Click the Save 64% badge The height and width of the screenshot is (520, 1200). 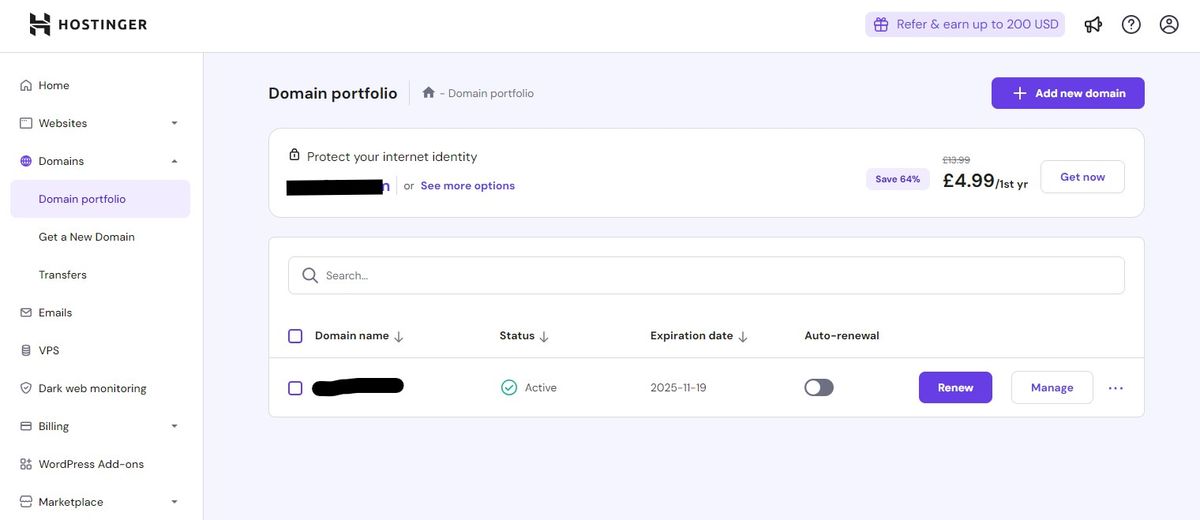(x=897, y=179)
